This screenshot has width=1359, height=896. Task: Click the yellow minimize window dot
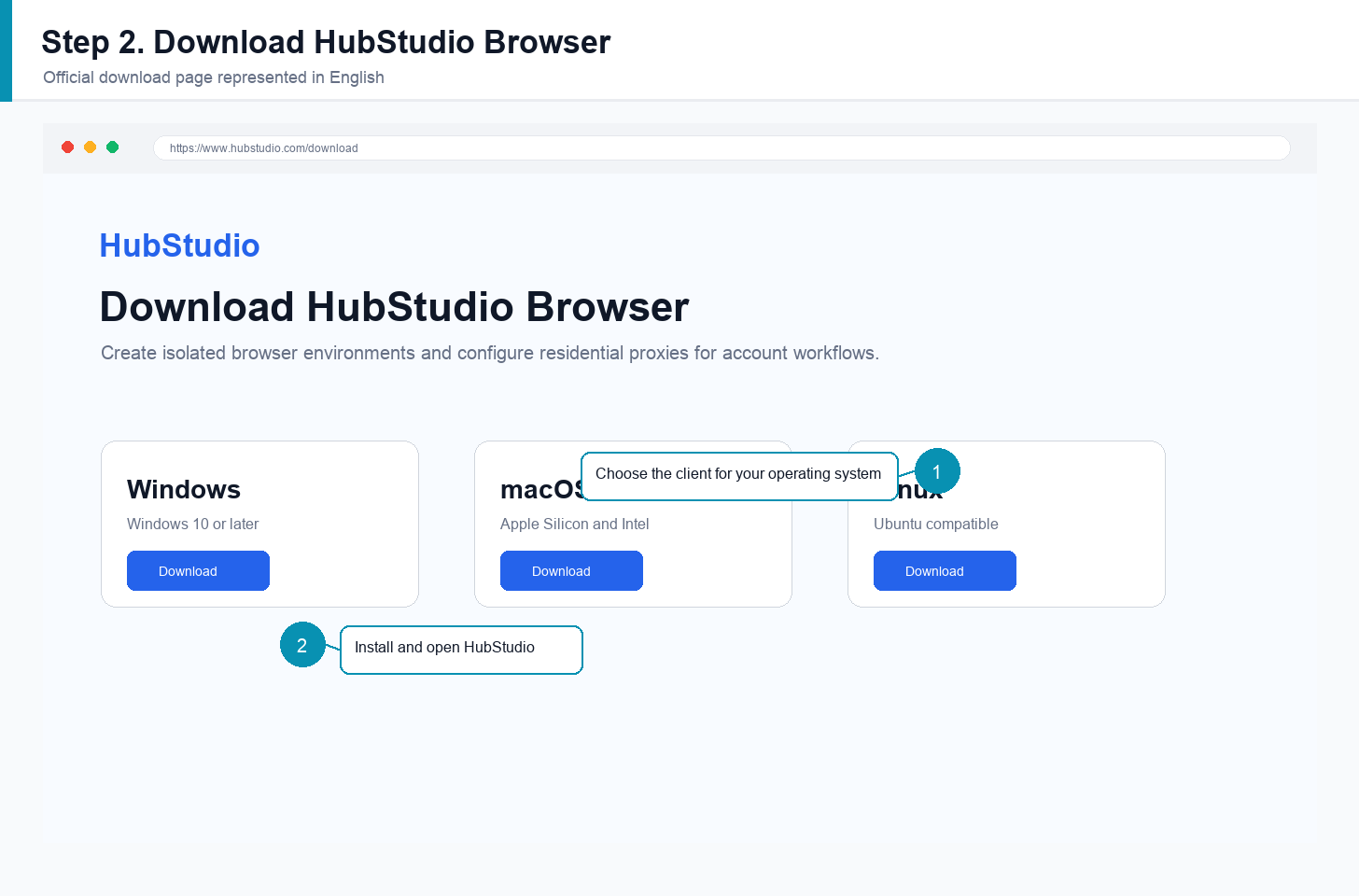pyautogui.click(x=90, y=147)
